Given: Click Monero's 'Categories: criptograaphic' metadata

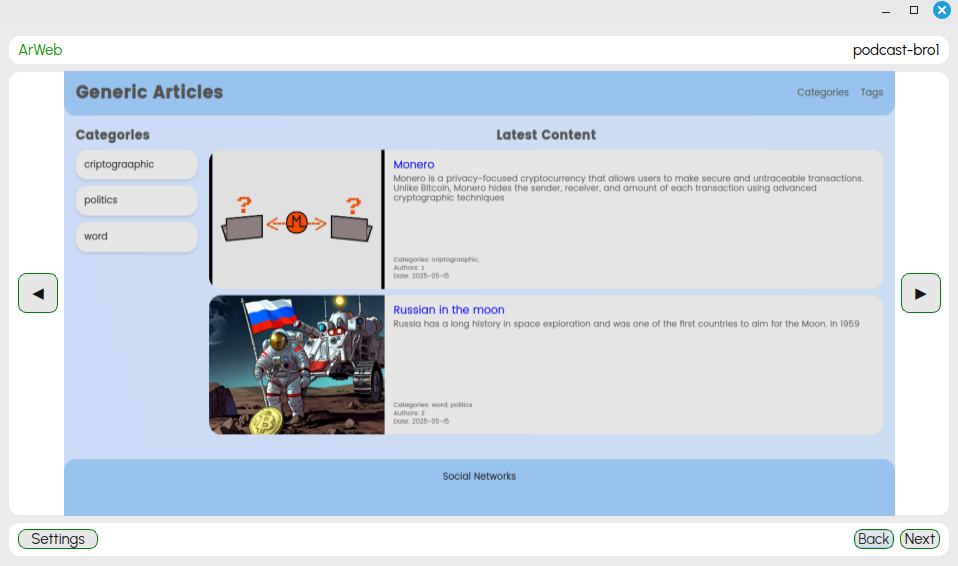Looking at the screenshot, I should pos(436,259).
